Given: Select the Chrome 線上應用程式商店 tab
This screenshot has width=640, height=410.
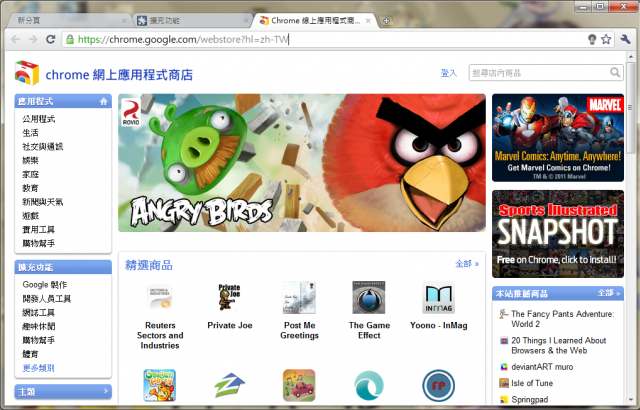Looking at the screenshot, I should pos(316,20).
